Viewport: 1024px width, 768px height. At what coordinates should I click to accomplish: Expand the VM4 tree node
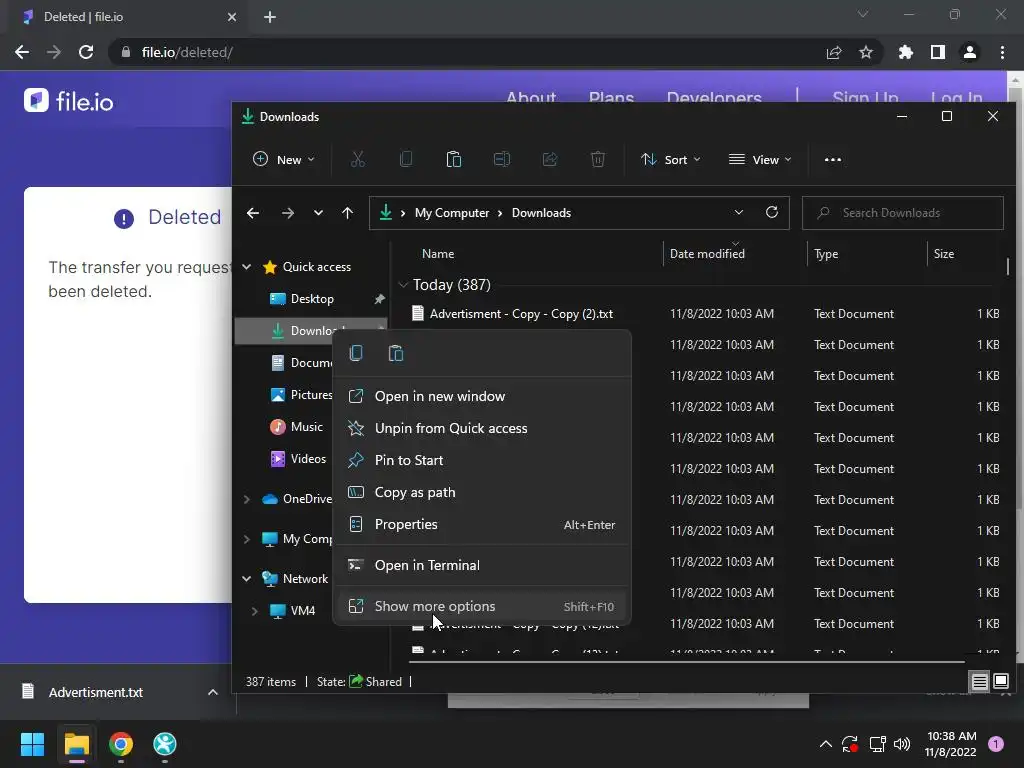tap(255, 611)
